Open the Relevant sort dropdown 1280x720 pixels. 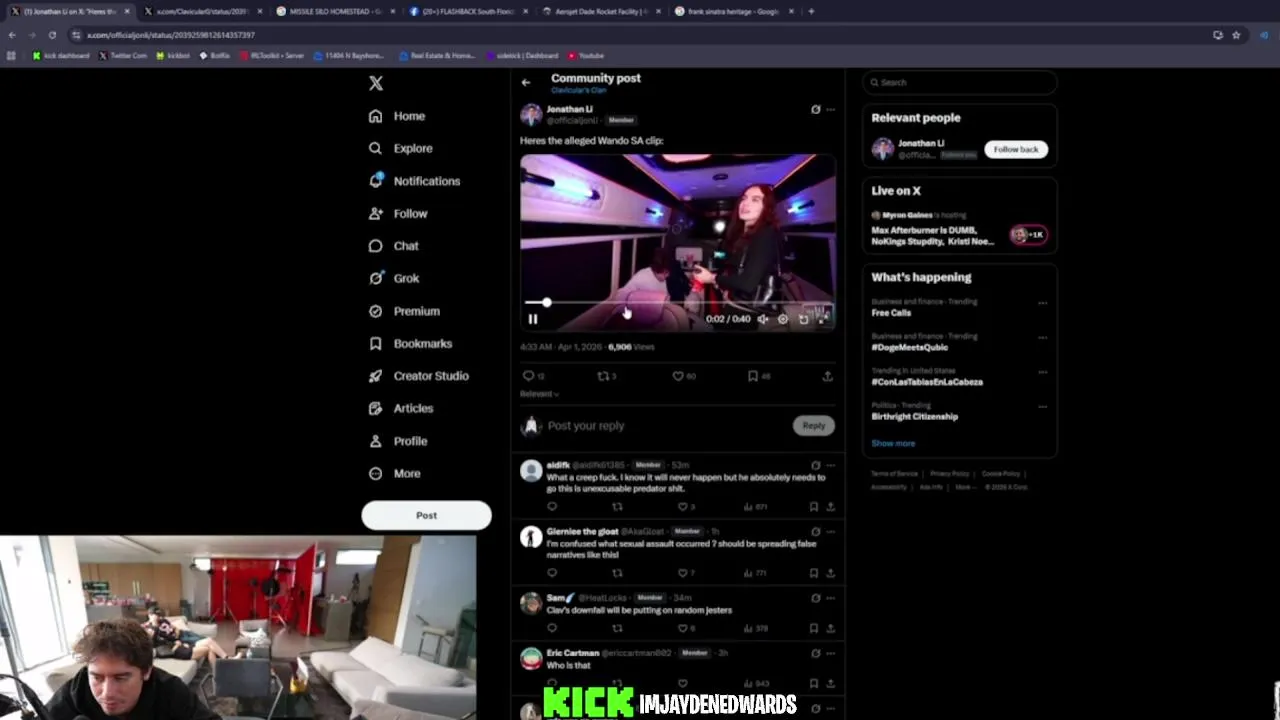539,394
